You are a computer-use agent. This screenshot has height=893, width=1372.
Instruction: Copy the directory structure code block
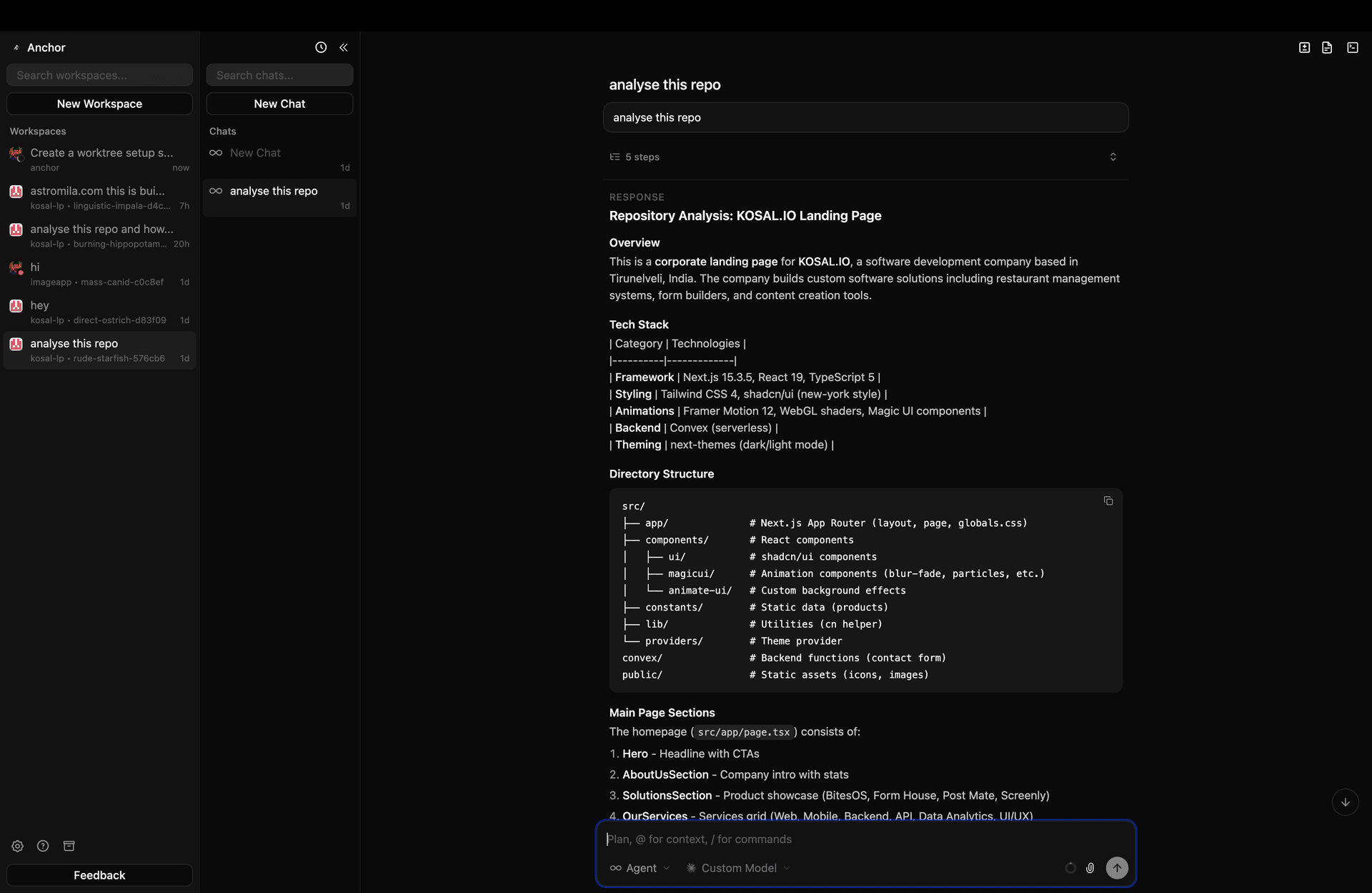1108,501
